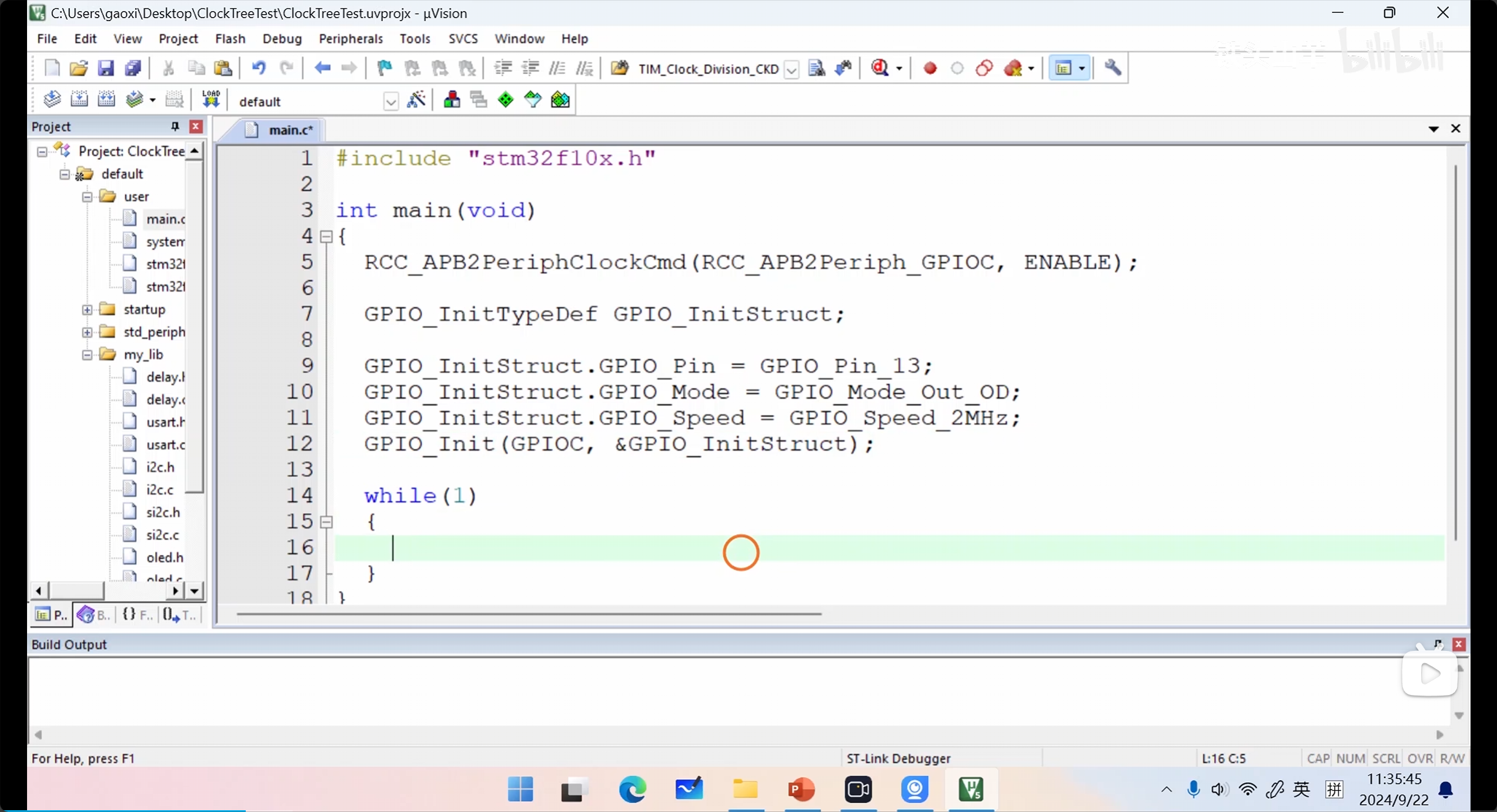1497x812 pixels.
Task: Open Manage Run-Time Environment green diamond icon
Action: [506, 100]
